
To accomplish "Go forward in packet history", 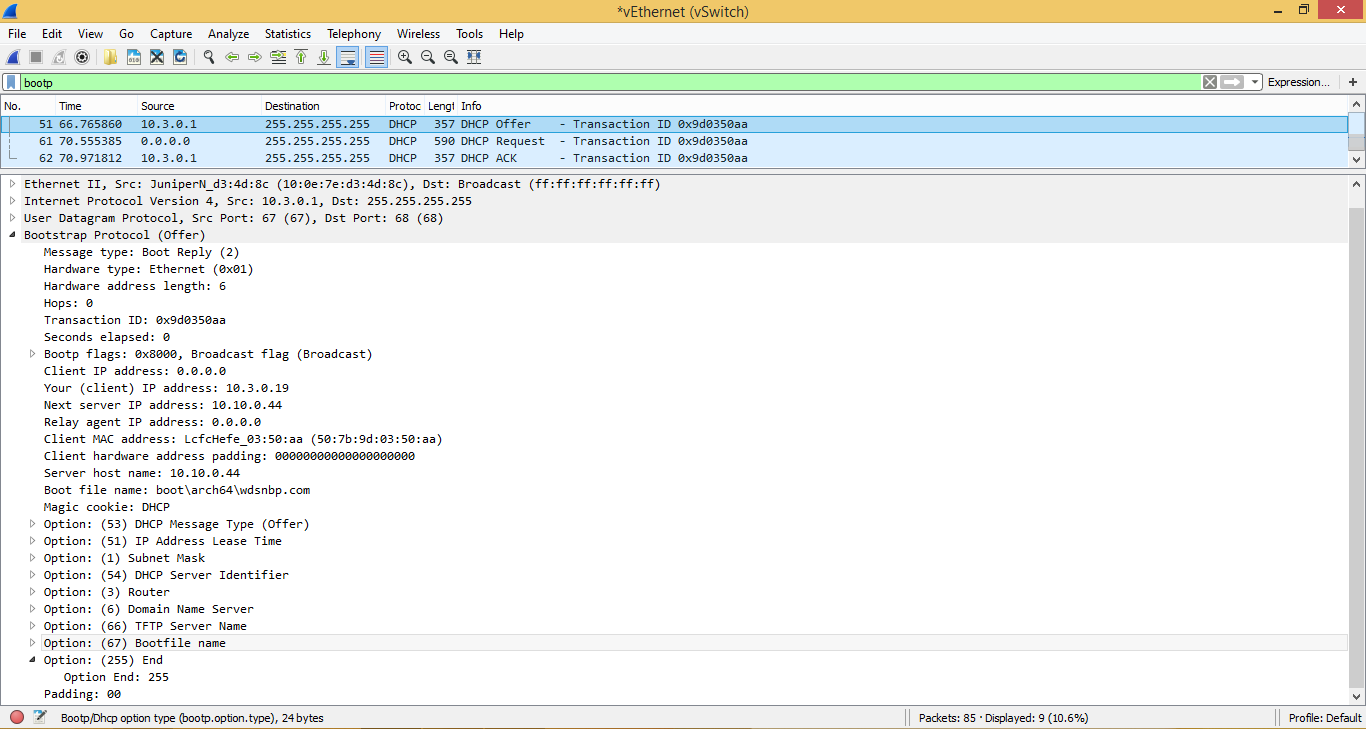I will click(x=255, y=57).
